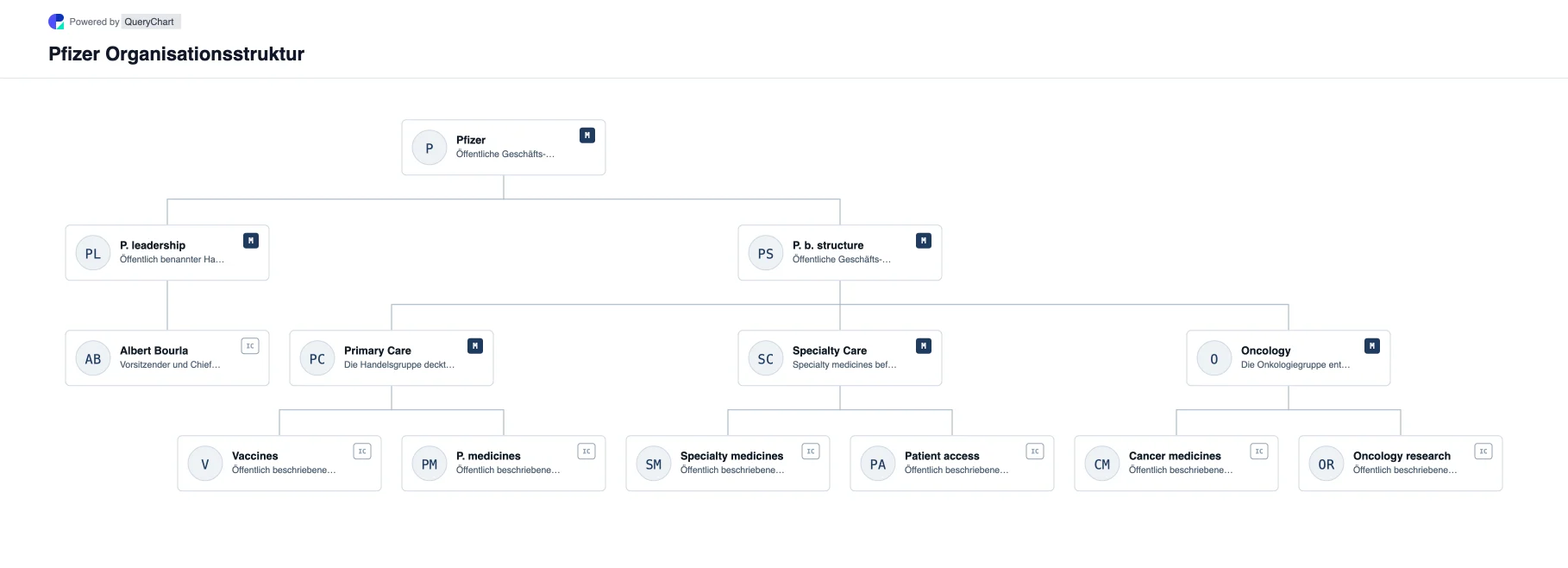
Task: Click the Pfizer Organisationsstruktur title
Action: pos(177,54)
